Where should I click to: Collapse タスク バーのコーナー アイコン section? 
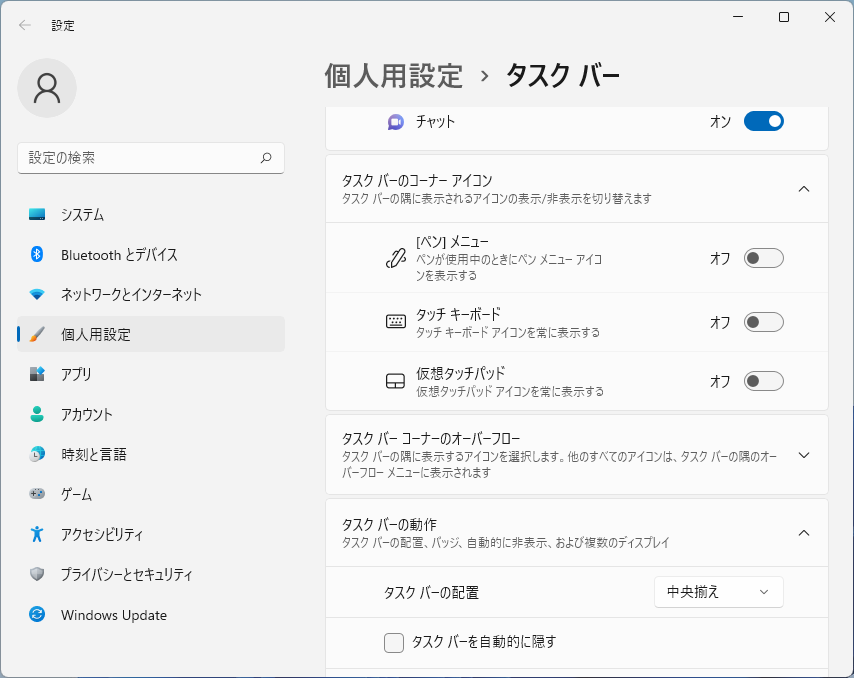804,188
